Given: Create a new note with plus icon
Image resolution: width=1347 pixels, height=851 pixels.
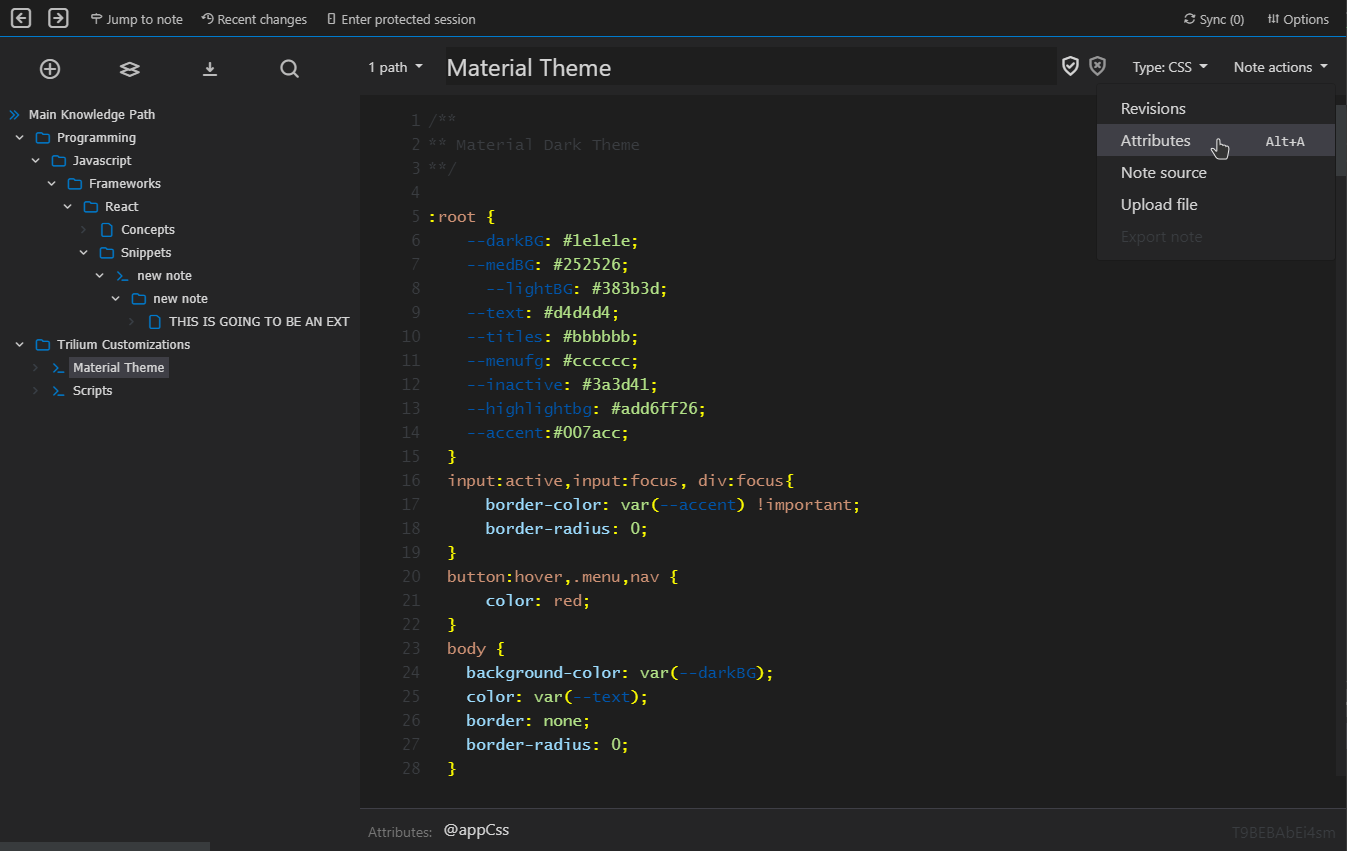Looking at the screenshot, I should [50, 68].
